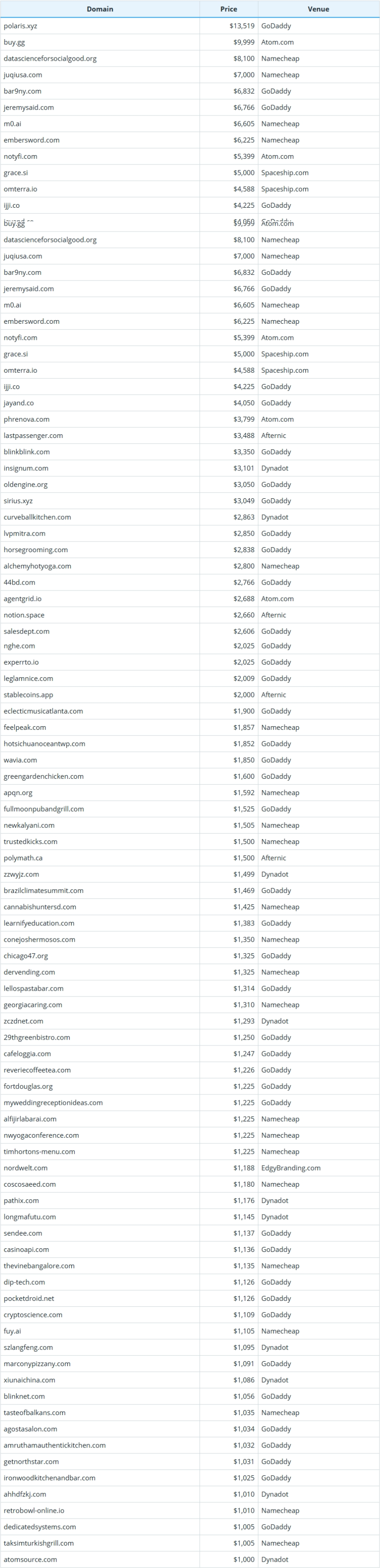Open the timhortons-menu.com domain

(x=40, y=1152)
